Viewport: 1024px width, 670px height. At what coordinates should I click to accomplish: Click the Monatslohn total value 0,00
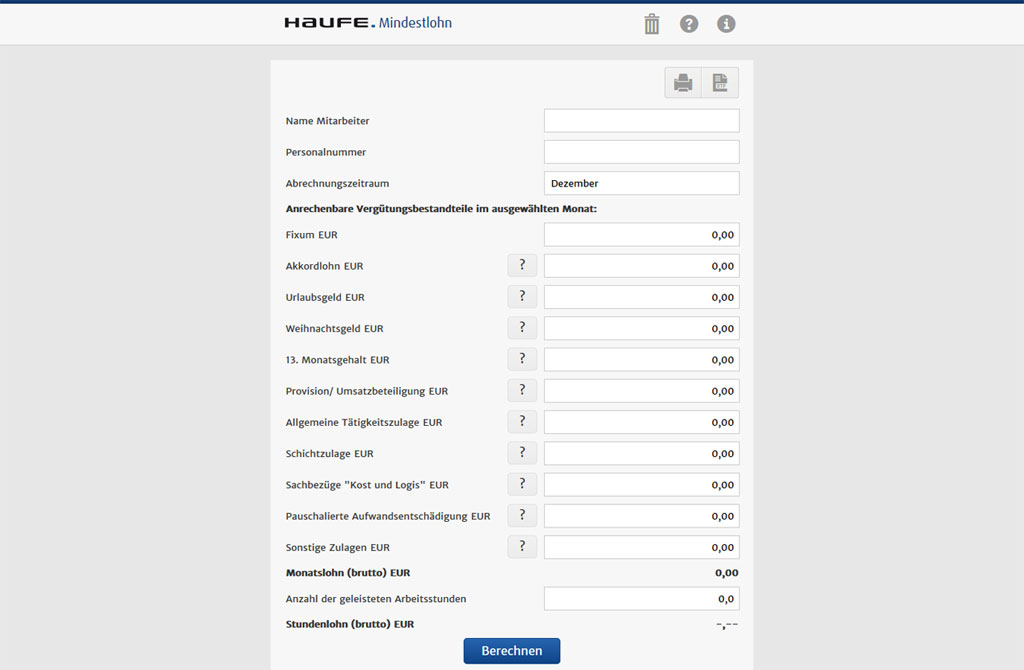click(726, 573)
